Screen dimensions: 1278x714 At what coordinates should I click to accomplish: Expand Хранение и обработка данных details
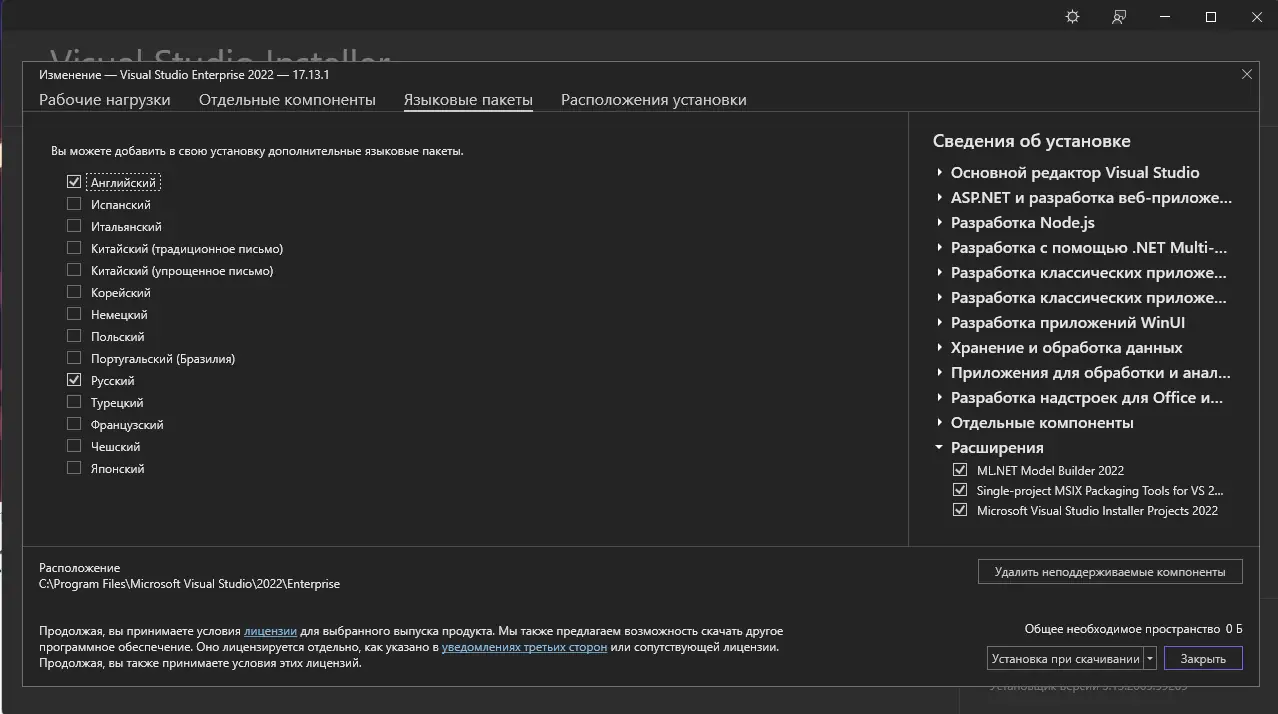pos(940,348)
